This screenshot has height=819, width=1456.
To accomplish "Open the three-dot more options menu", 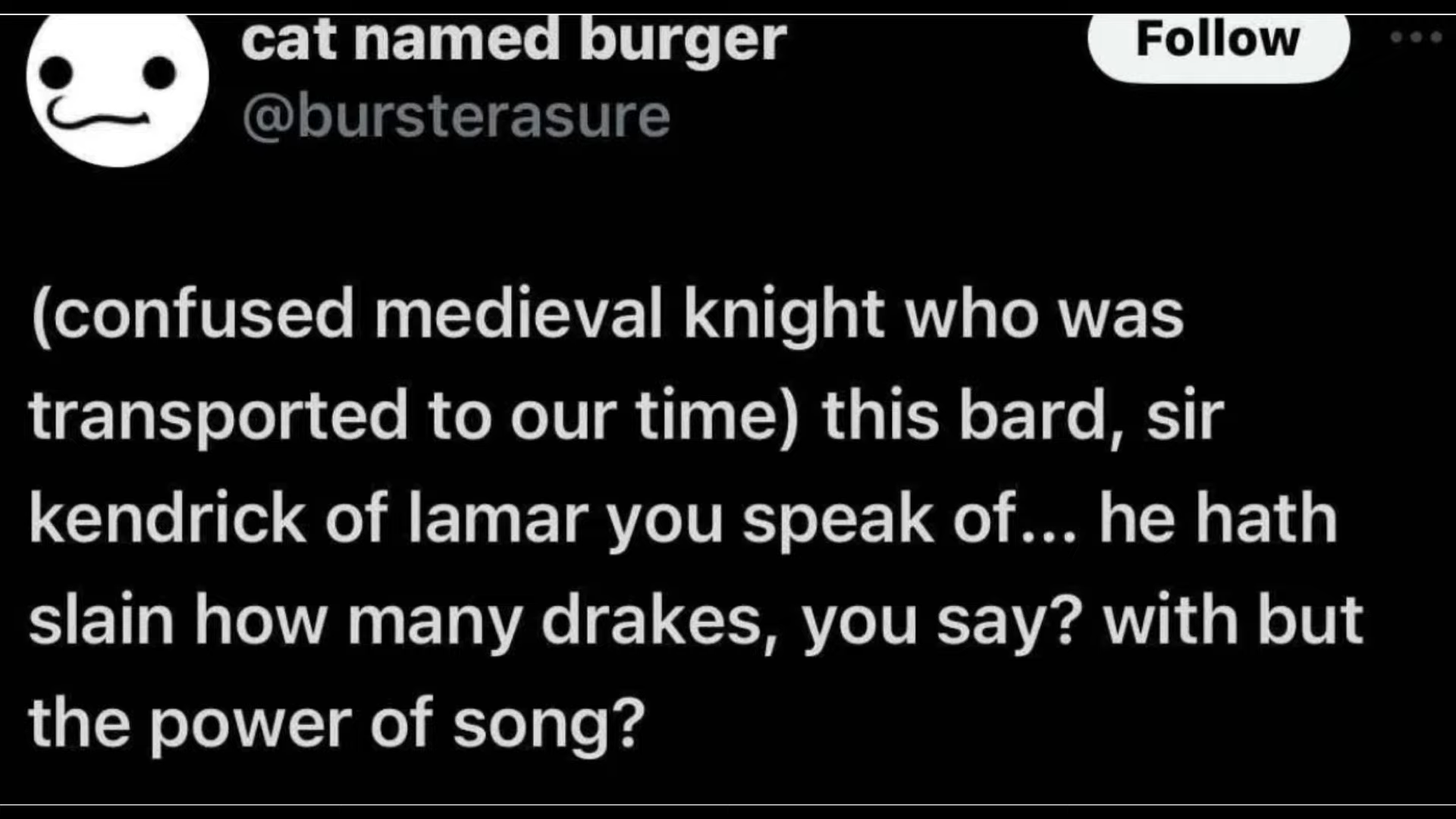I will click(1416, 36).
